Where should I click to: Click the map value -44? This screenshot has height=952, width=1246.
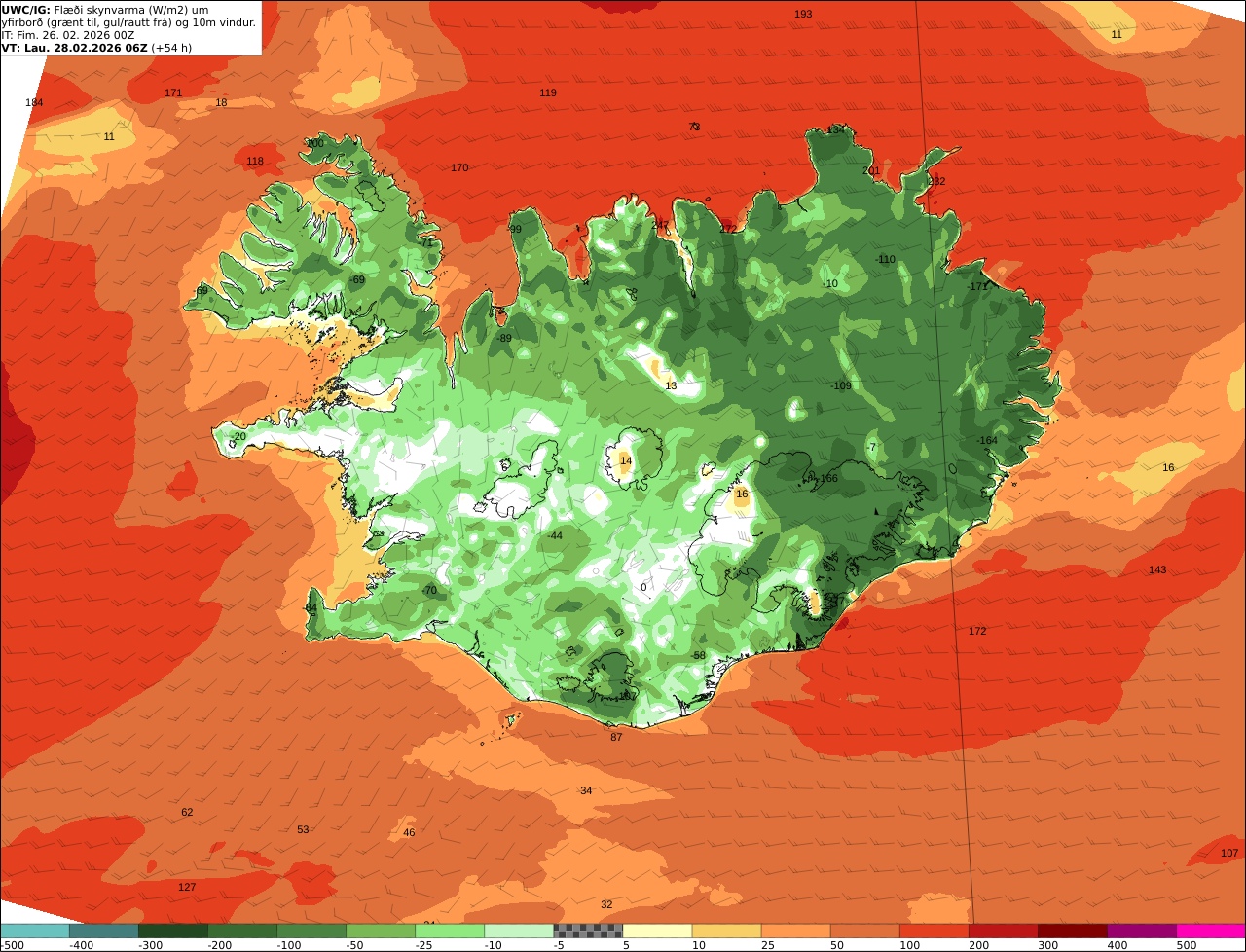(555, 535)
